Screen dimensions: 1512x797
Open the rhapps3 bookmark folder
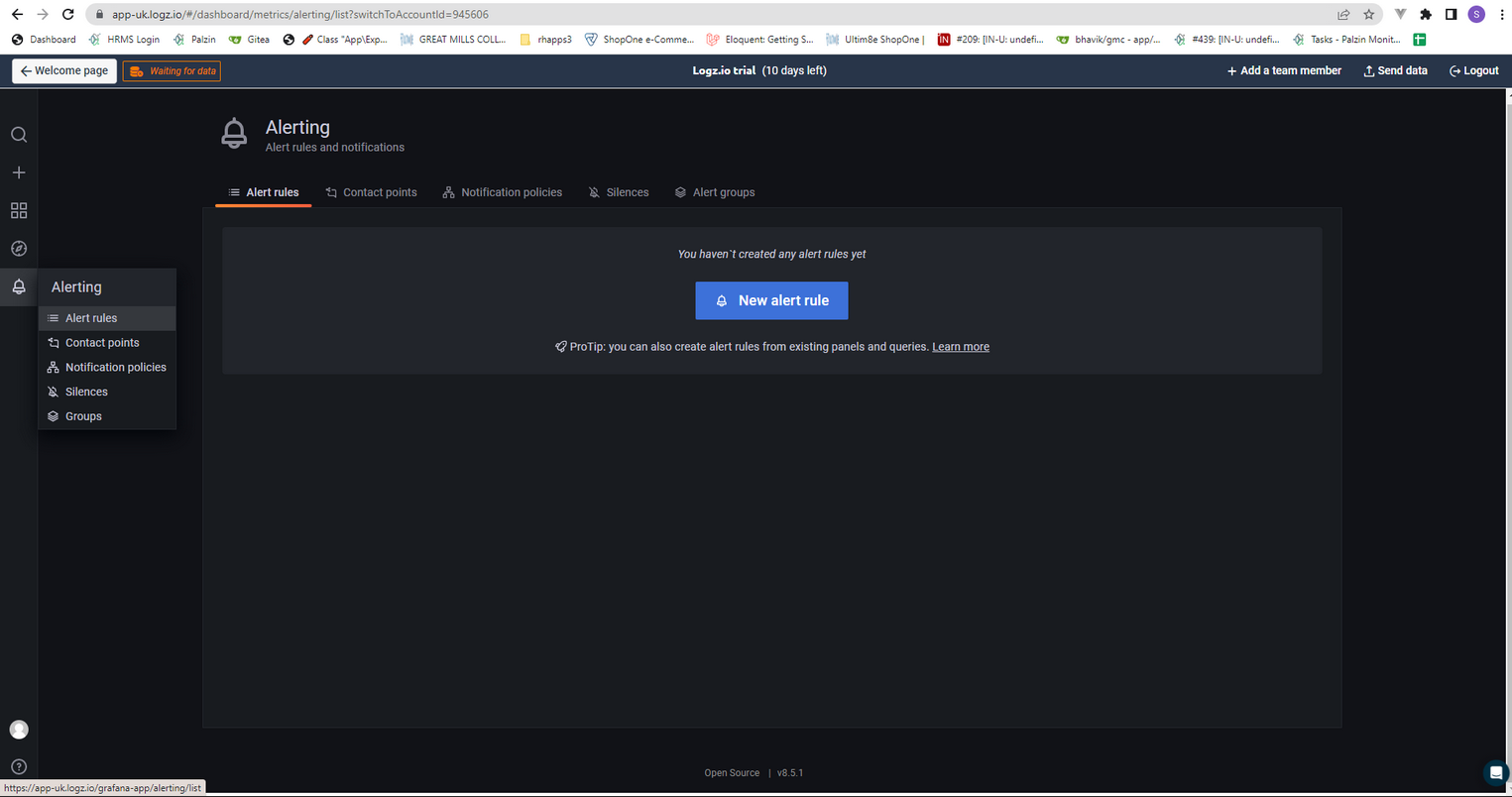pos(545,40)
